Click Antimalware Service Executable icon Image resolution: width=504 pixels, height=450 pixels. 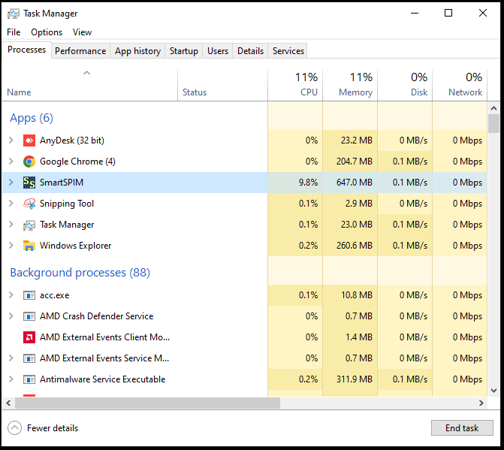[x=29, y=379]
